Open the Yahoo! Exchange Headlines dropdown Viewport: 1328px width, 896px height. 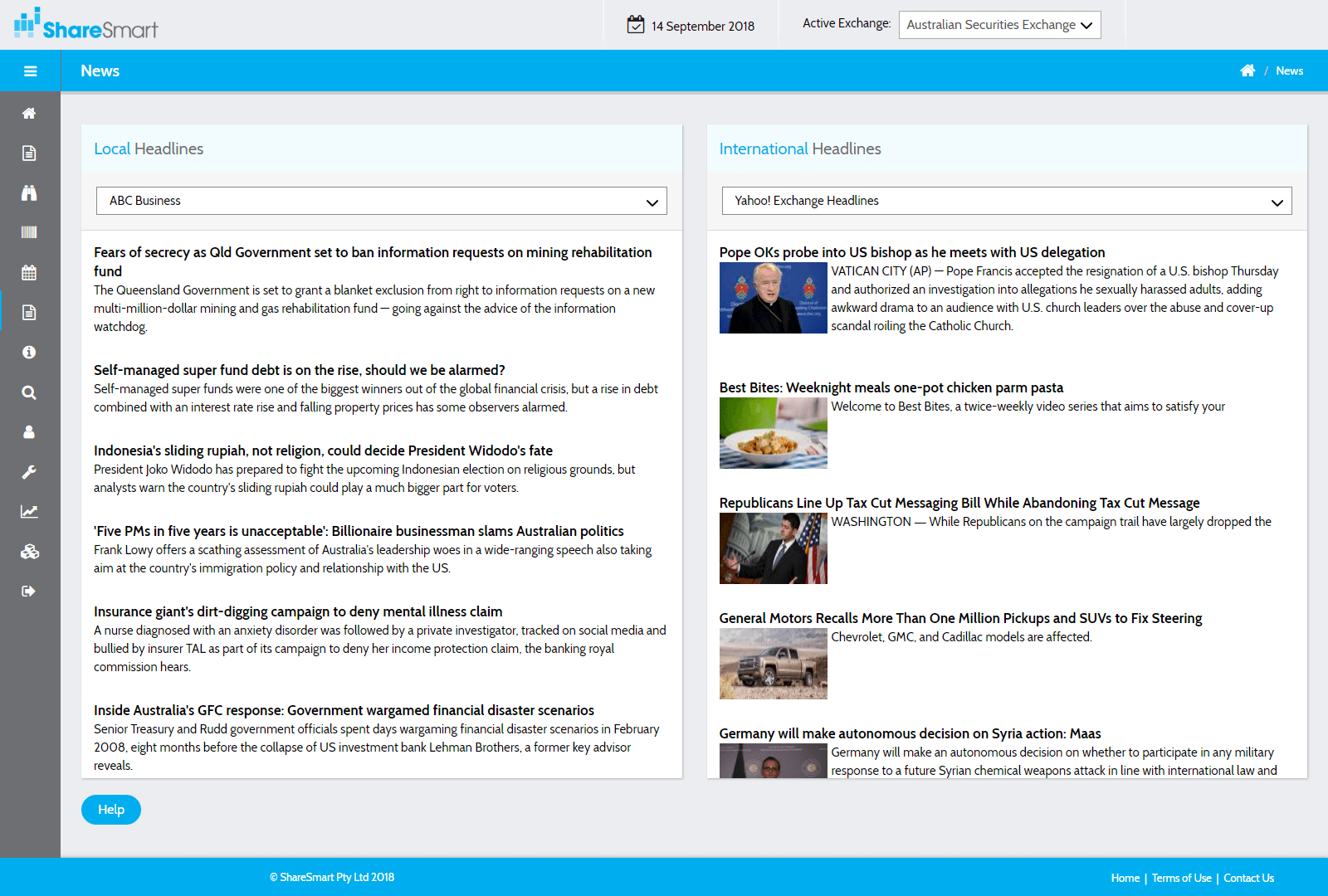1007,201
